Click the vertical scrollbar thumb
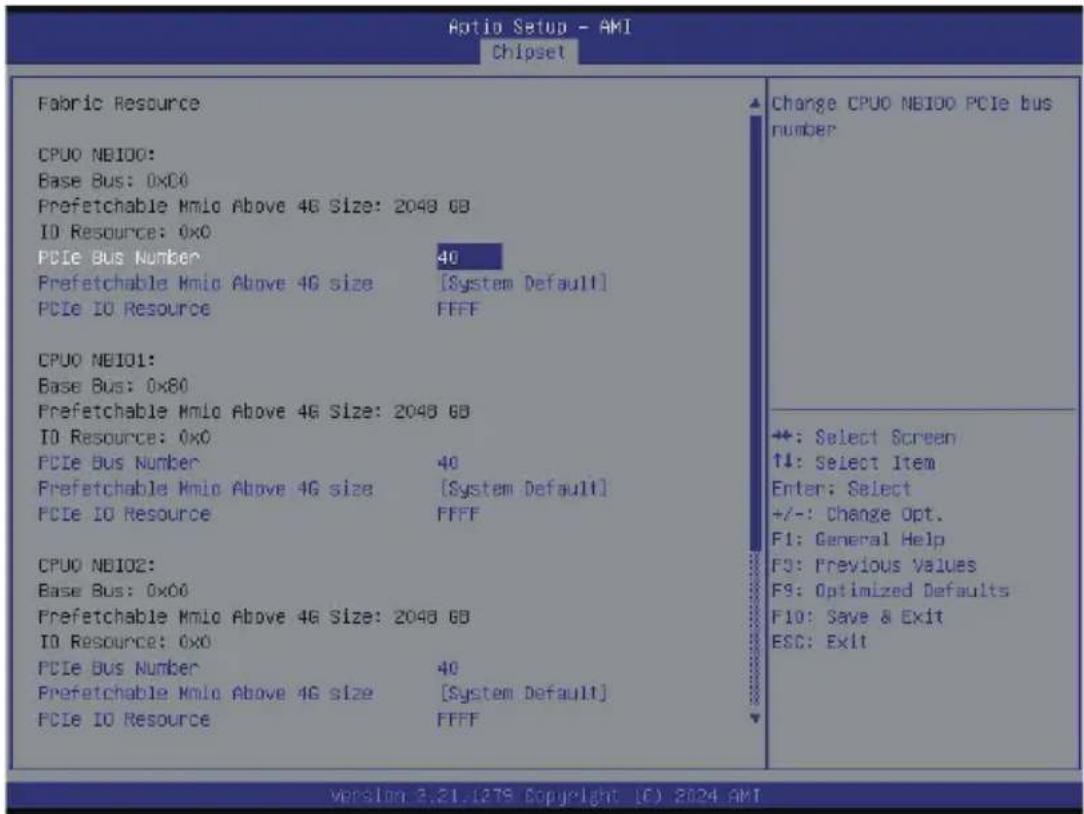 pos(755,332)
